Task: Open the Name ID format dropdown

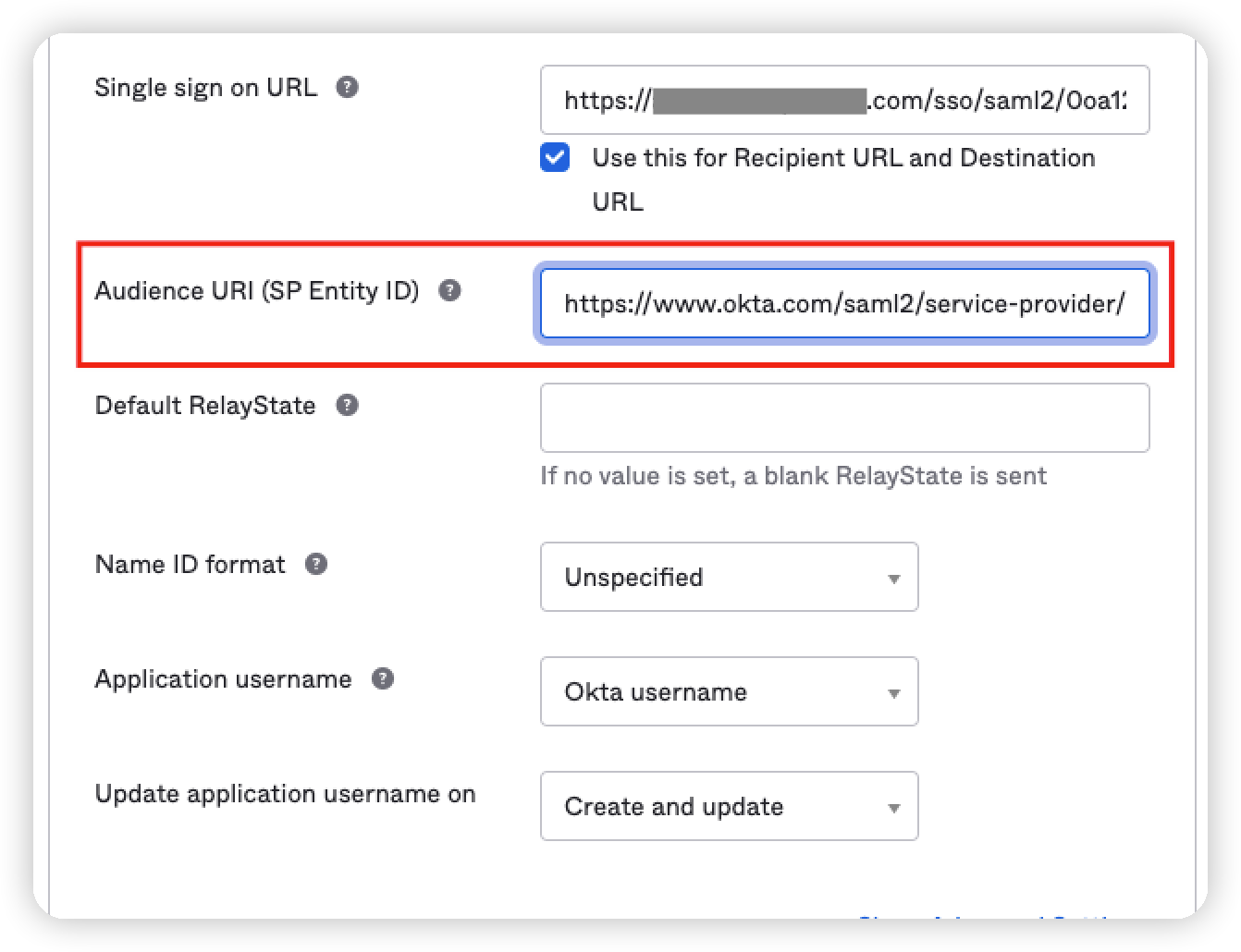Action: [x=729, y=577]
